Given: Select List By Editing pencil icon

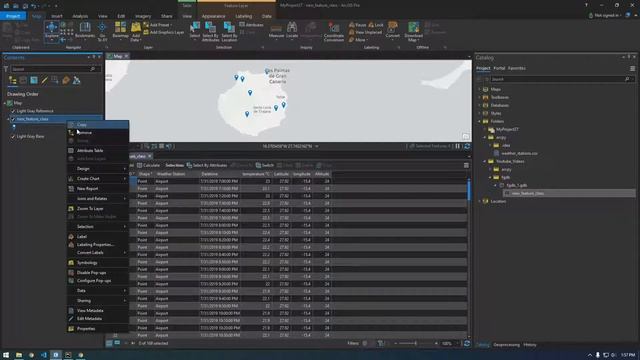Looking at the screenshot, I should coord(44,80).
